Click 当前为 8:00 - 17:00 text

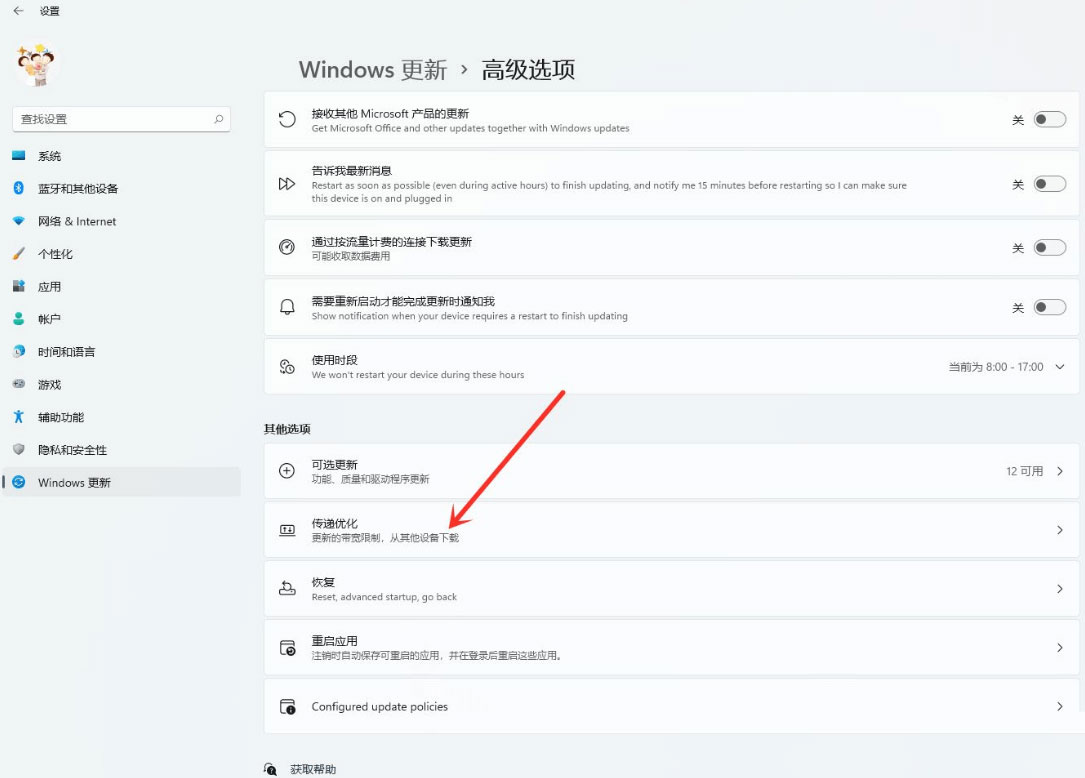[x=996, y=367]
